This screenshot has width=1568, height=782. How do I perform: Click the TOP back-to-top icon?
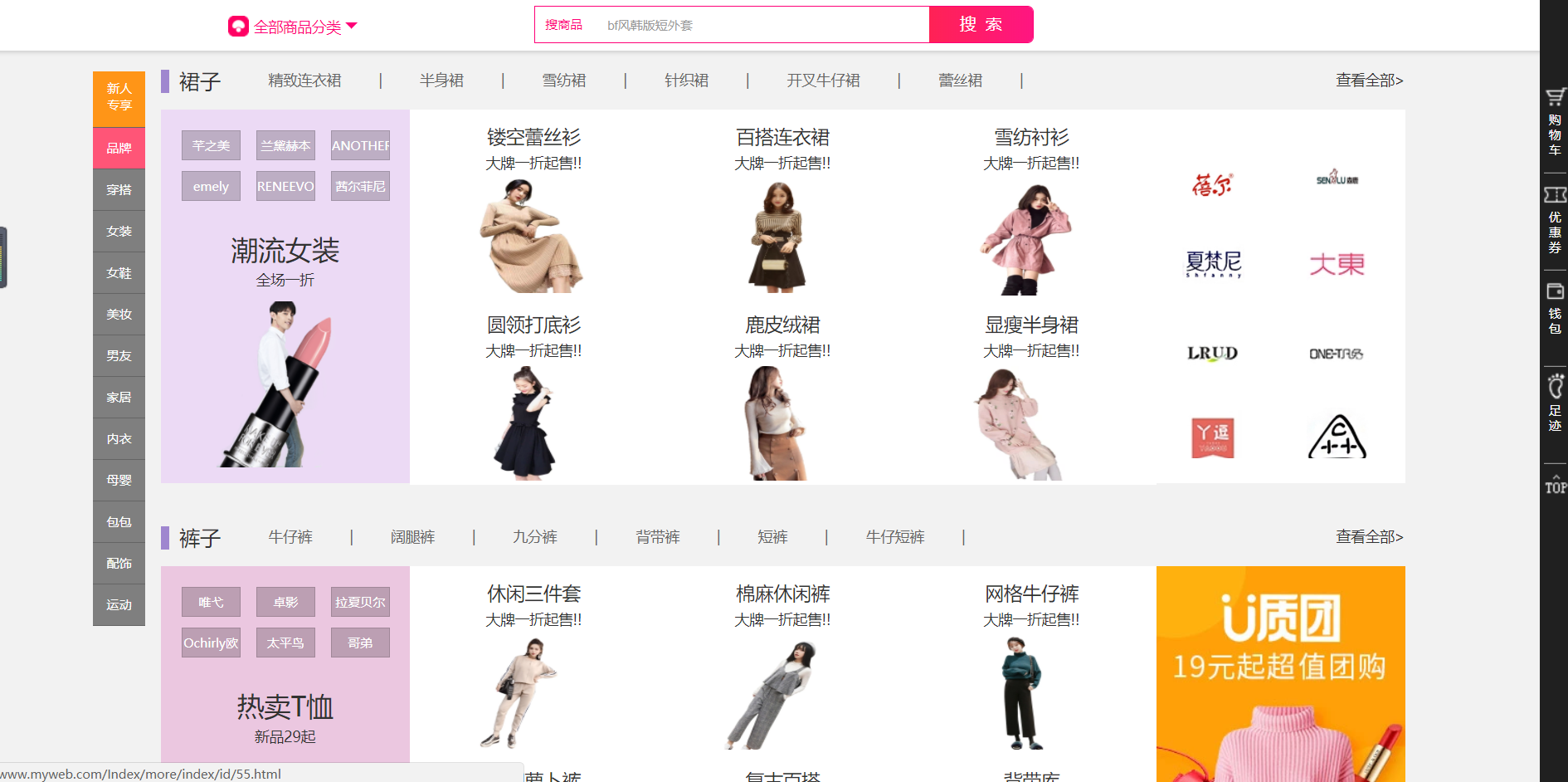[x=1555, y=485]
